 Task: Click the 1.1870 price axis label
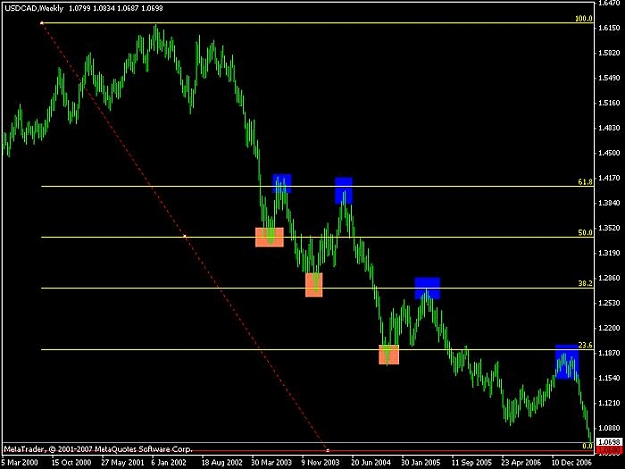click(609, 353)
